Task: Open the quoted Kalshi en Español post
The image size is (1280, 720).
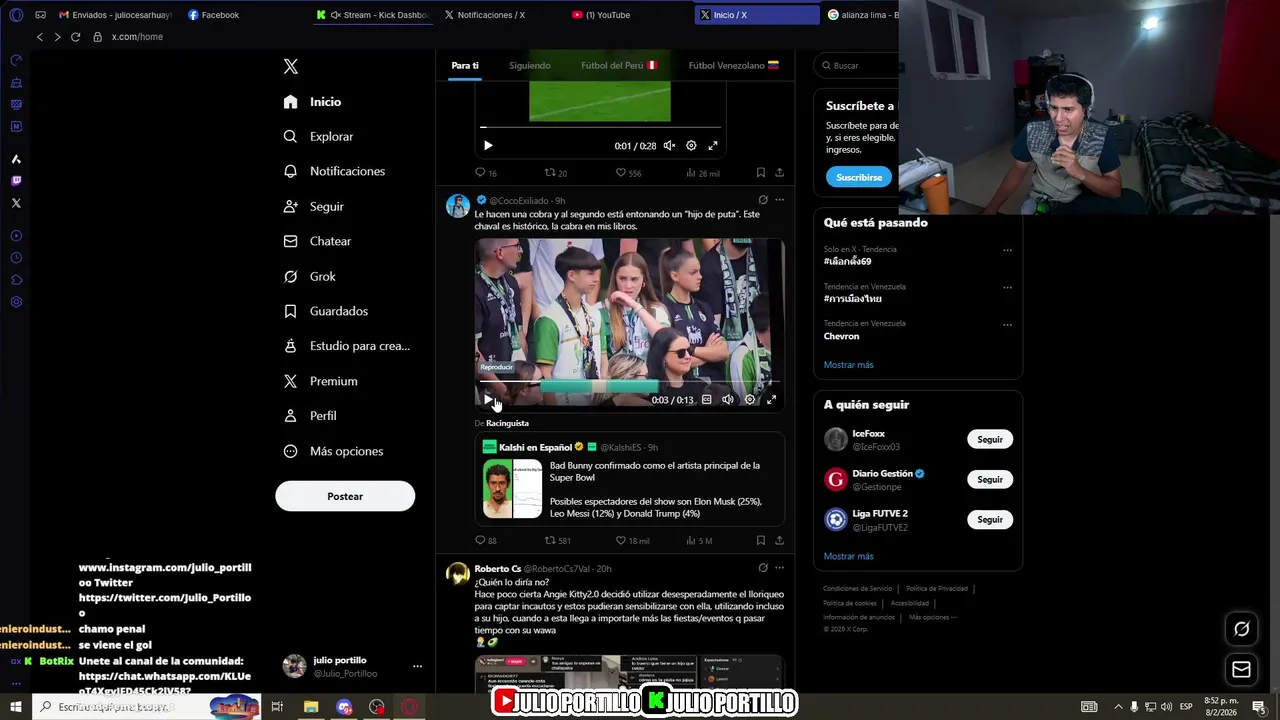Action: coord(629,479)
